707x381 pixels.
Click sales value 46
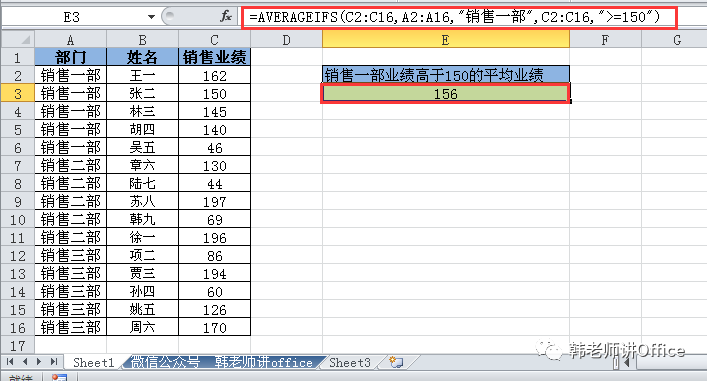215,147
